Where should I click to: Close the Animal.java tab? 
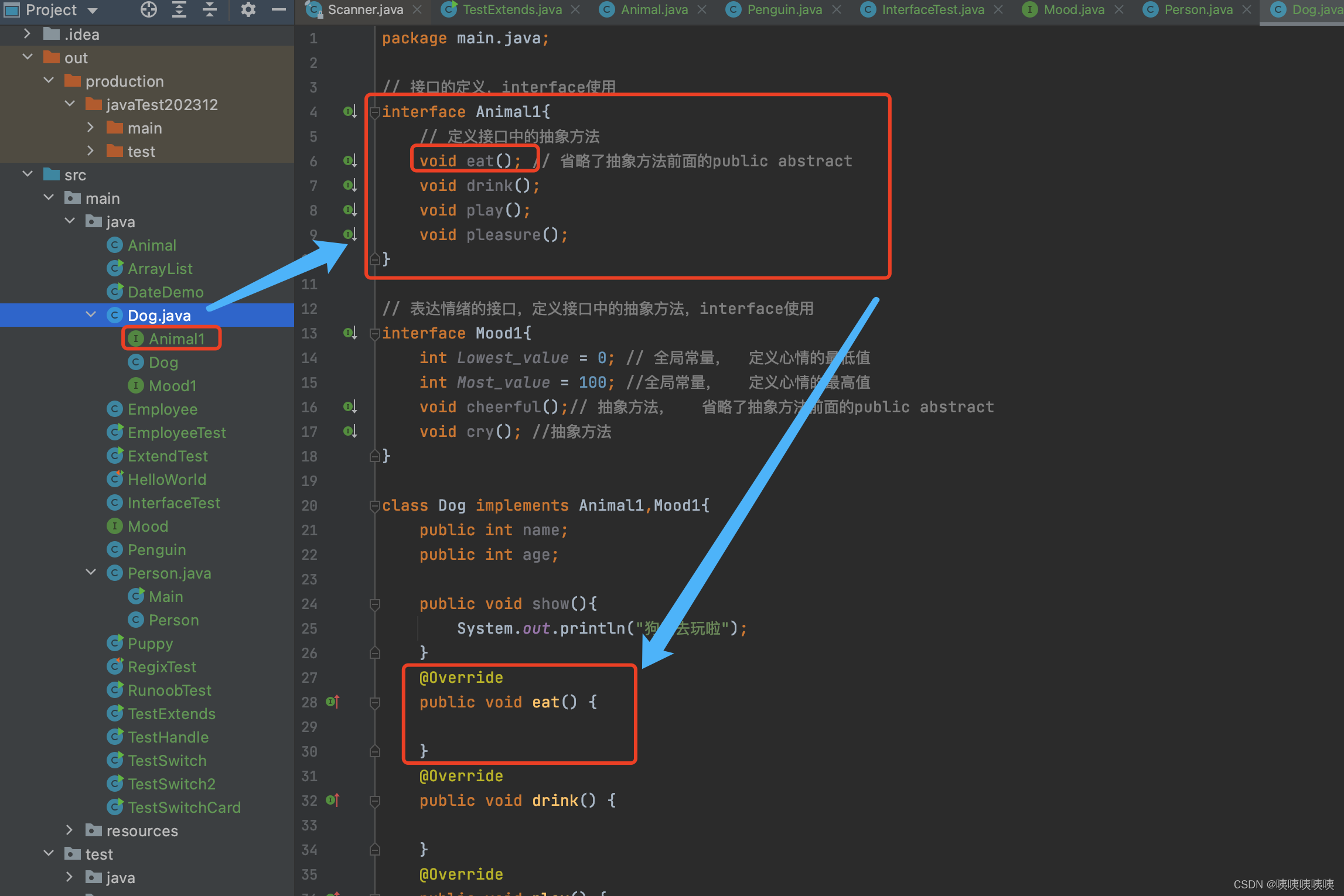702,10
